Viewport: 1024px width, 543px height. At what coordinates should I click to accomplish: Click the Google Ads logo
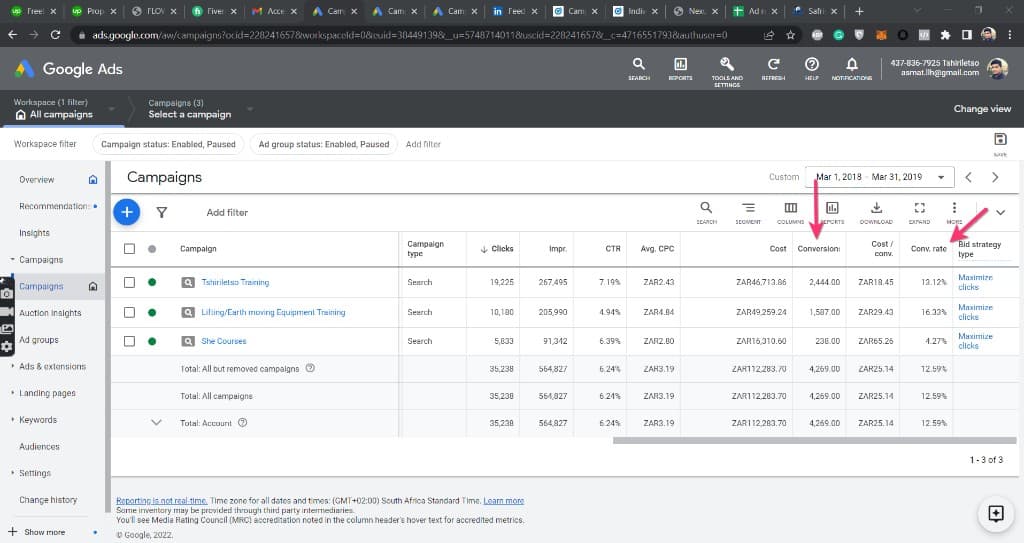click(x=69, y=69)
